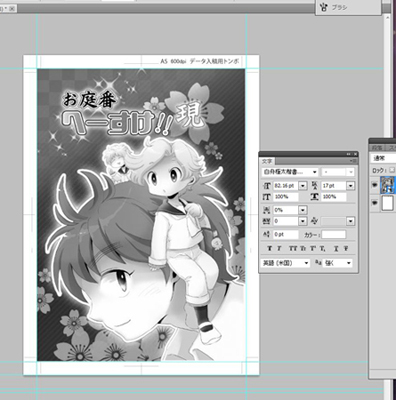Click the leading field showing 17 pt
Image resolution: width=396 pixels, height=400 pixels.
[x=334, y=185]
